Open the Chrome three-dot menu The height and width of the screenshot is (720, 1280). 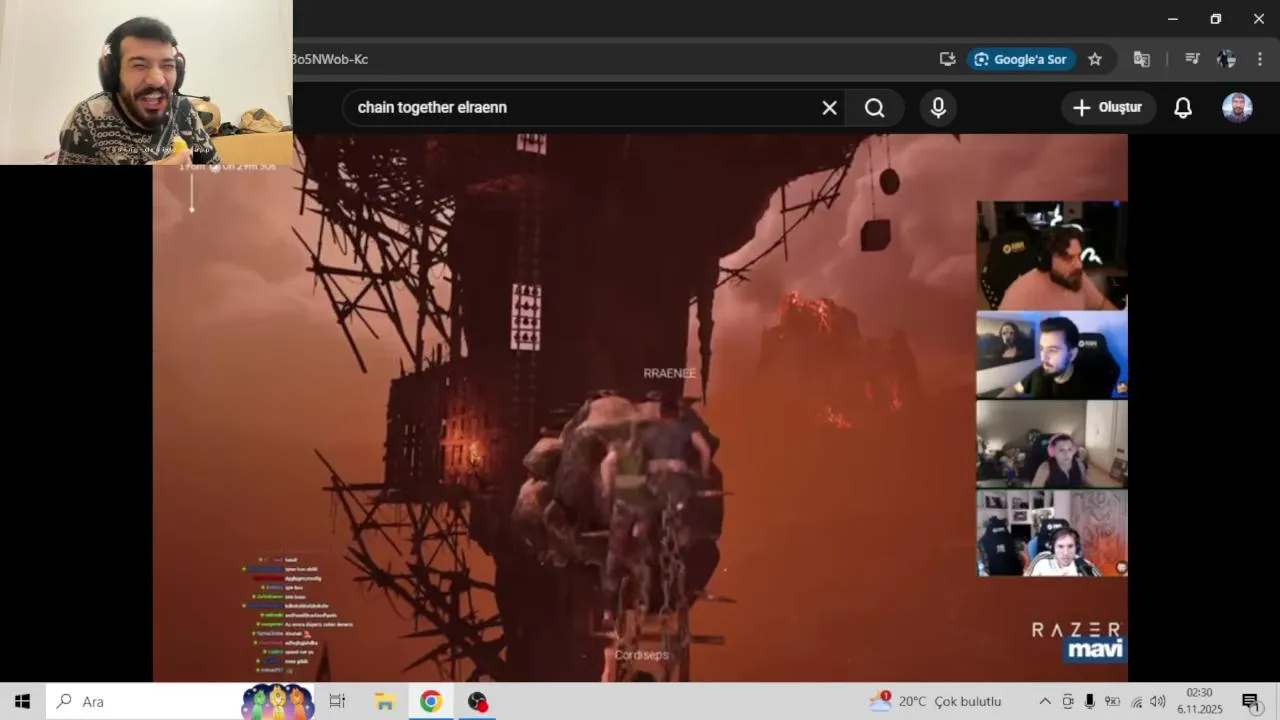coord(1259,59)
